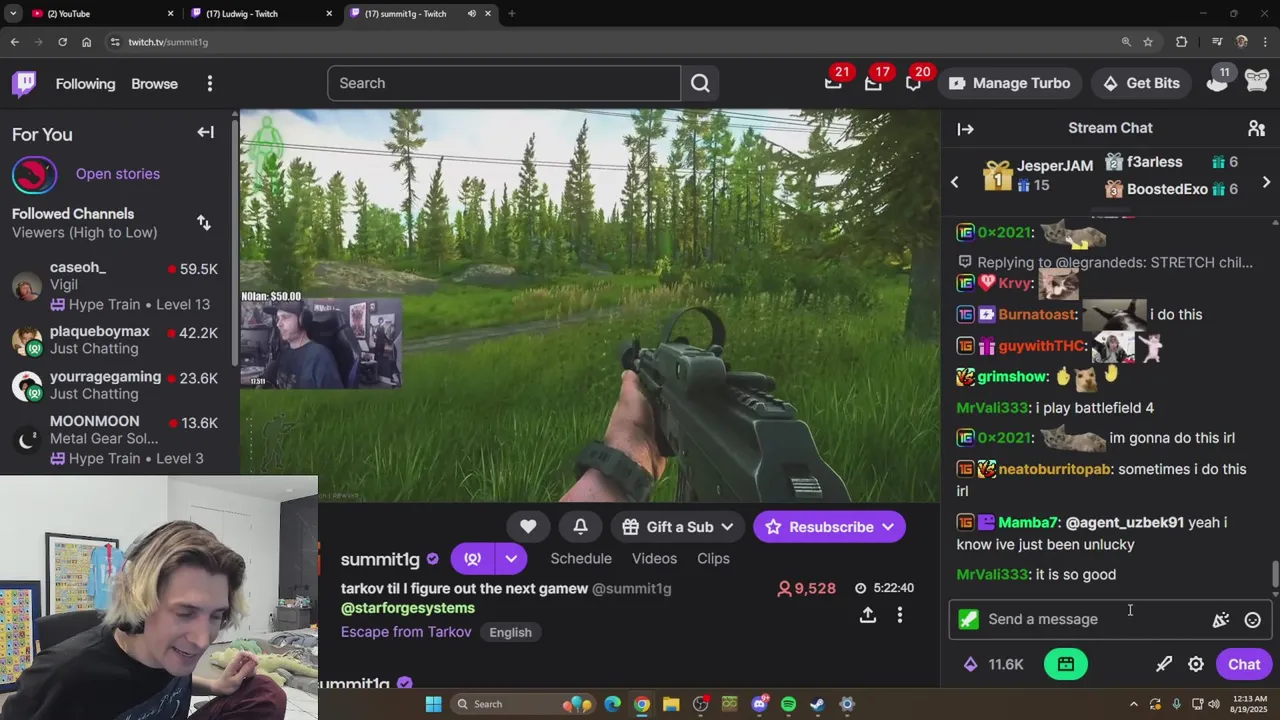
Task: Go to the Browse page
Action: (x=154, y=84)
